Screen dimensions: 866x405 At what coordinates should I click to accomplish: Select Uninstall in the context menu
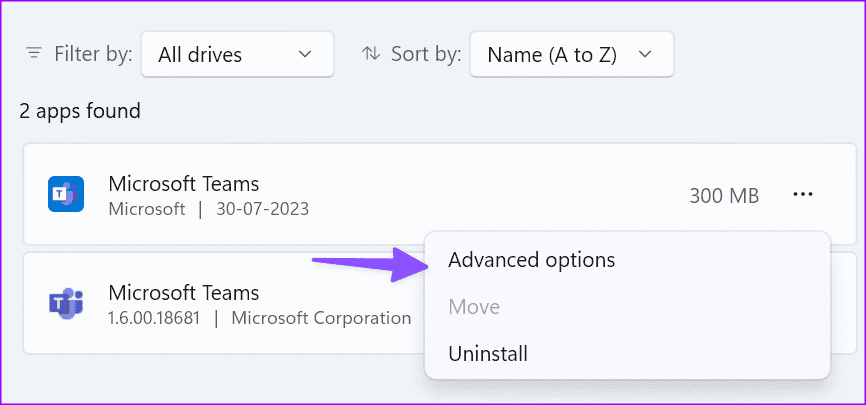627,354
